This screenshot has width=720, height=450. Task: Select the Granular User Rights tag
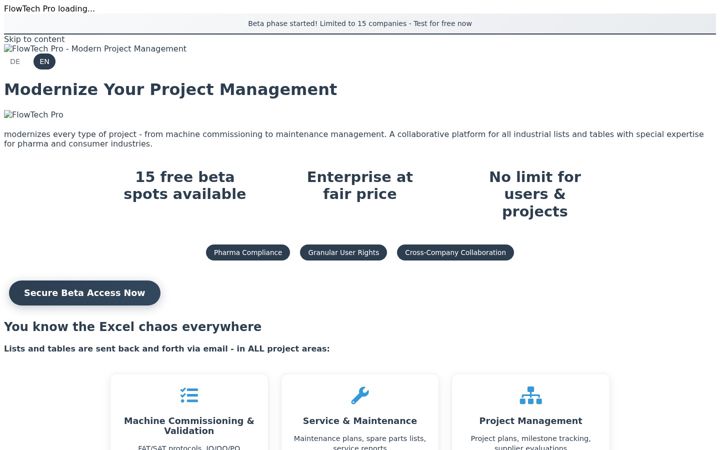click(343, 253)
